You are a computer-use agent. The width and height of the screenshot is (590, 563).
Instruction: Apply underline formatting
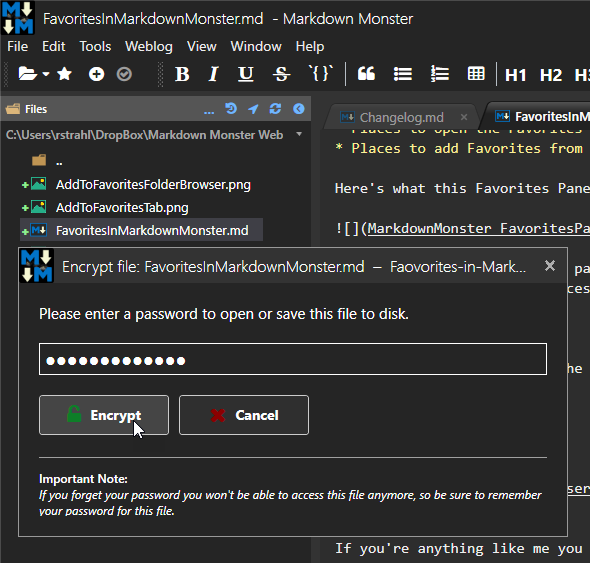pyautogui.click(x=246, y=74)
